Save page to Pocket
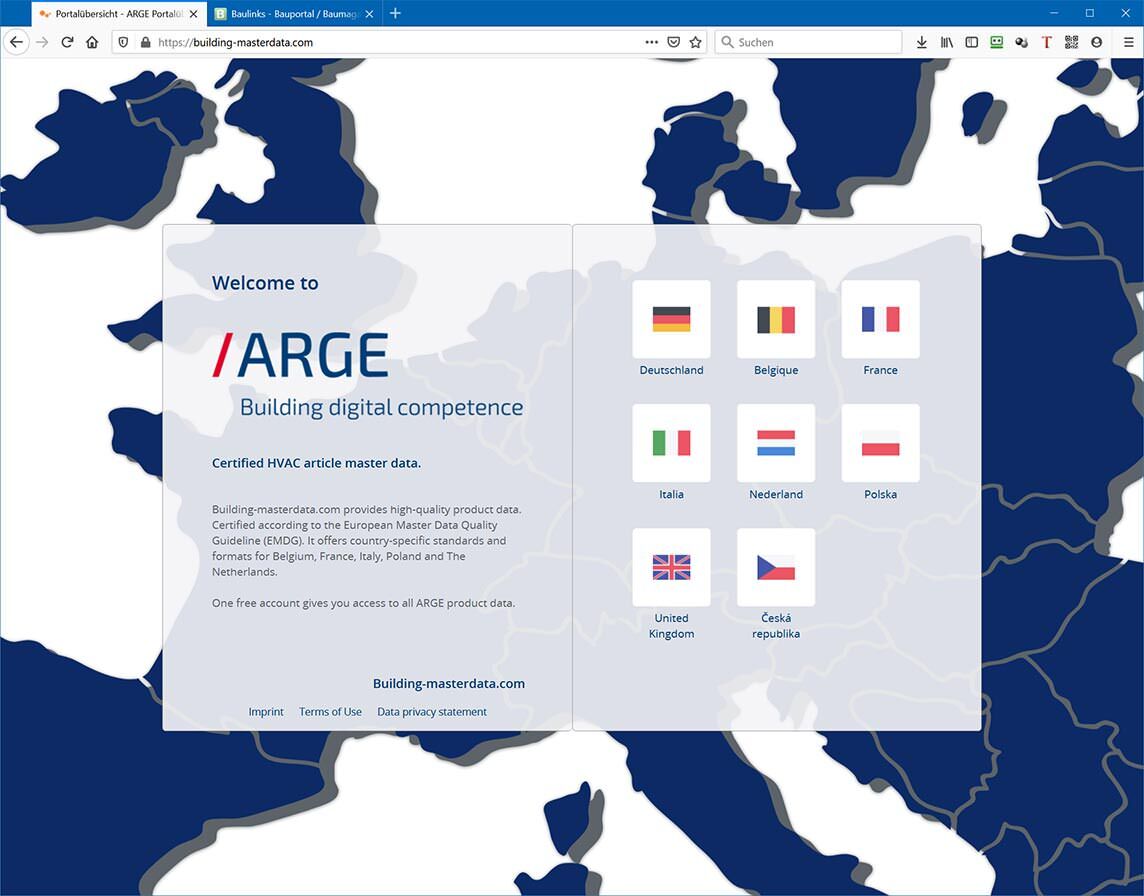Image resolution: width=1144 pixels, height=896 pixels. point(673,42)
